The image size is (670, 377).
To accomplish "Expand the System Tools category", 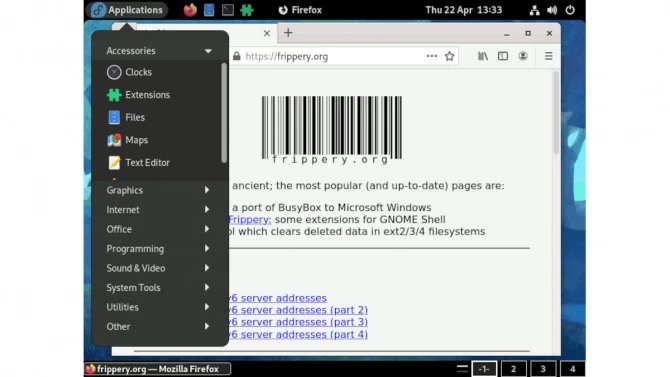I will [x=160, y=288].
